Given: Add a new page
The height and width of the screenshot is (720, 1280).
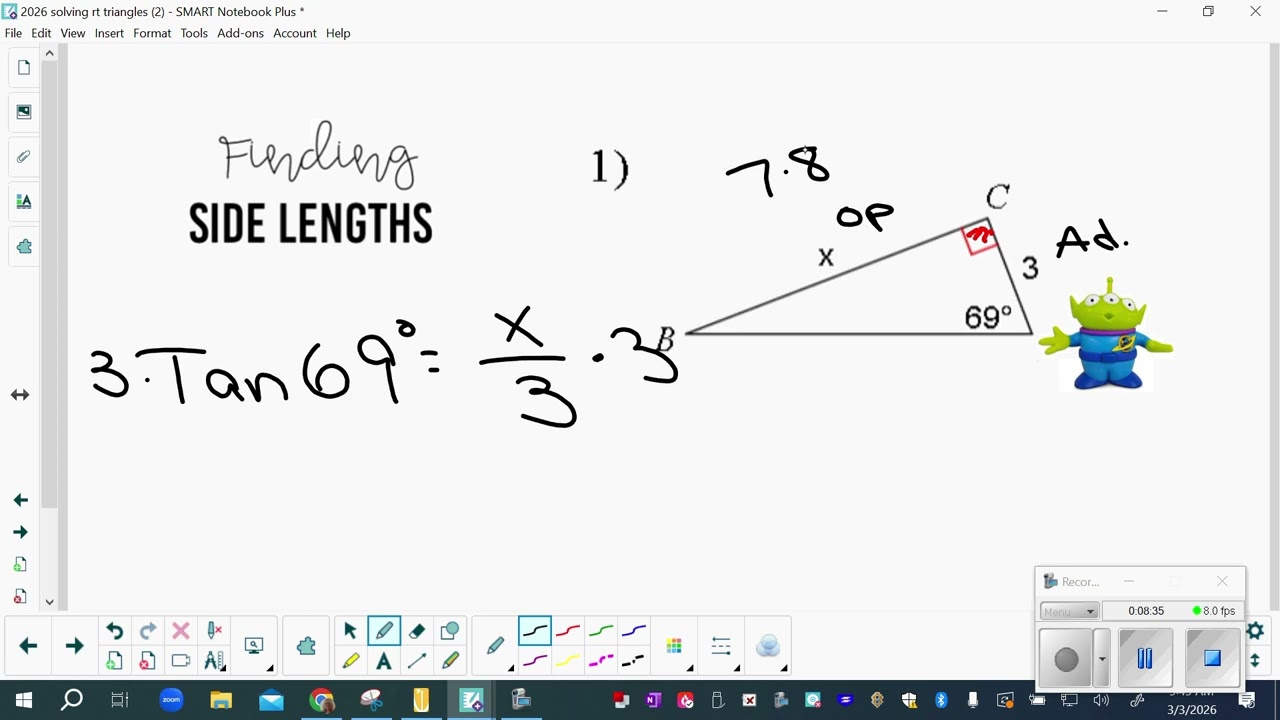Looking at the screenshot, I should (x=115, y=661).
